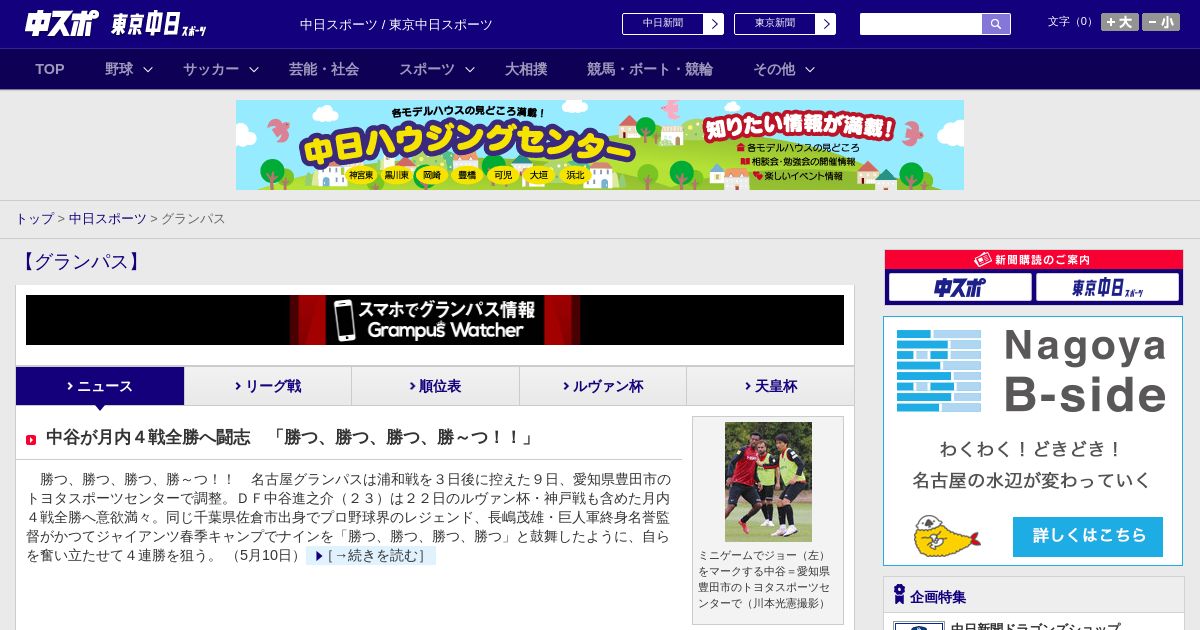Click the 中スポ subscription logo button

[x=960, y=288]
